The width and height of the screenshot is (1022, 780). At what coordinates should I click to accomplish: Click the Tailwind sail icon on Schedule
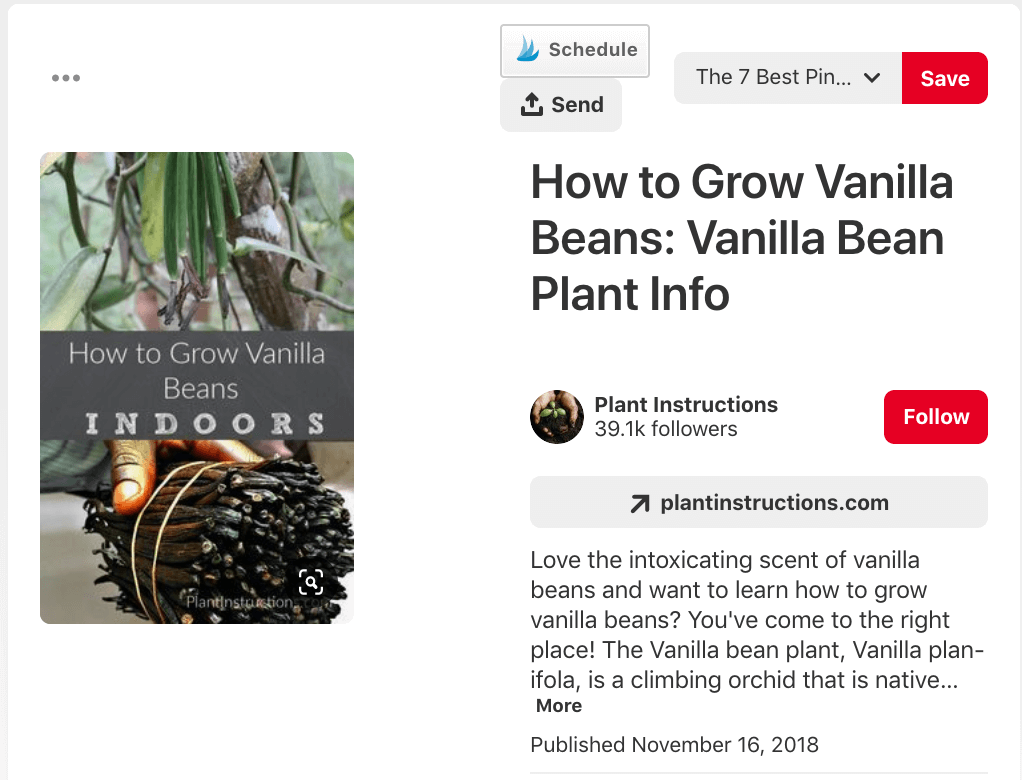point(527,50)
